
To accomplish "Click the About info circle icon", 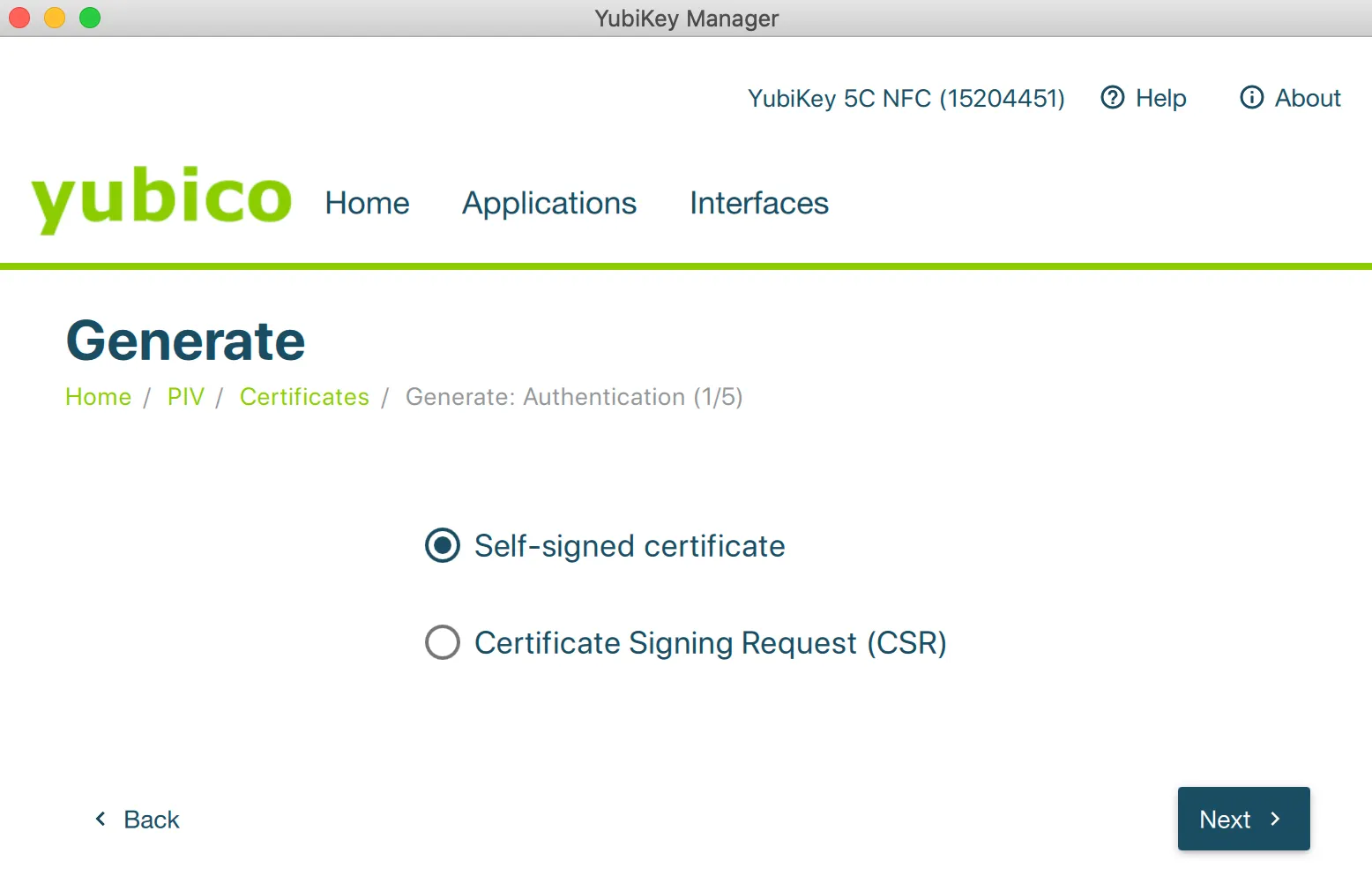I will coord(1251,97).
